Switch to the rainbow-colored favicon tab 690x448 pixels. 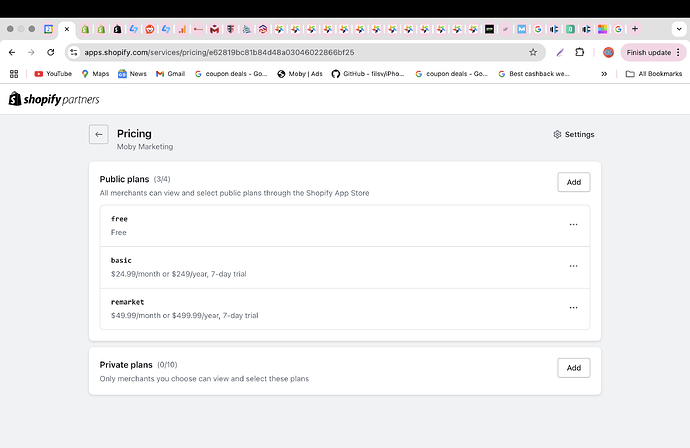tap(602, 29)
